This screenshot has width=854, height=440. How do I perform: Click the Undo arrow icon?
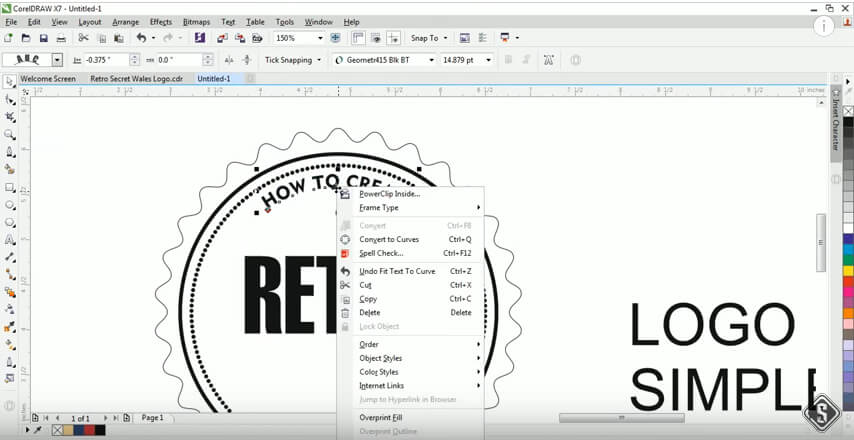pos(141,38)
